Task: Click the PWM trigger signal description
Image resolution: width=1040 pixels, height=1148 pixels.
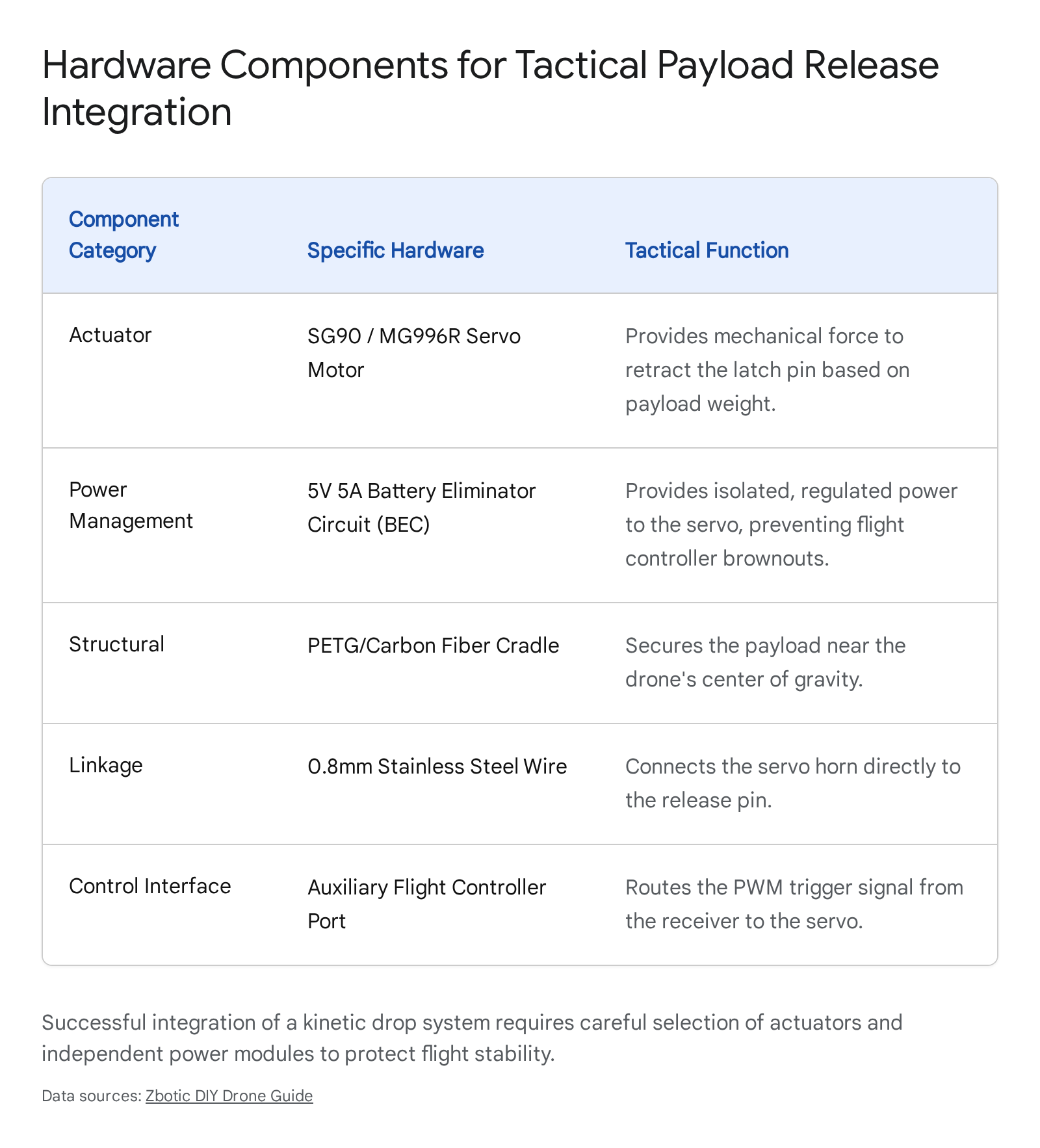Action: 794,904
